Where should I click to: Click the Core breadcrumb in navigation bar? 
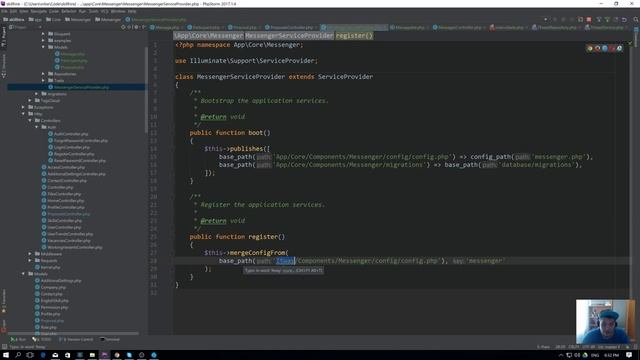point(53,19)
